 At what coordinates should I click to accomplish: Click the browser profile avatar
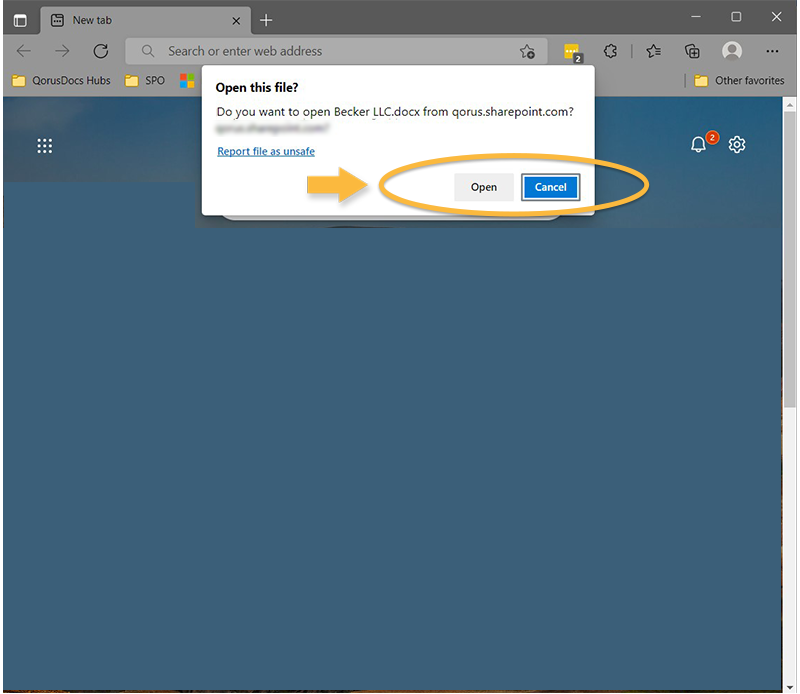[731, 51]
